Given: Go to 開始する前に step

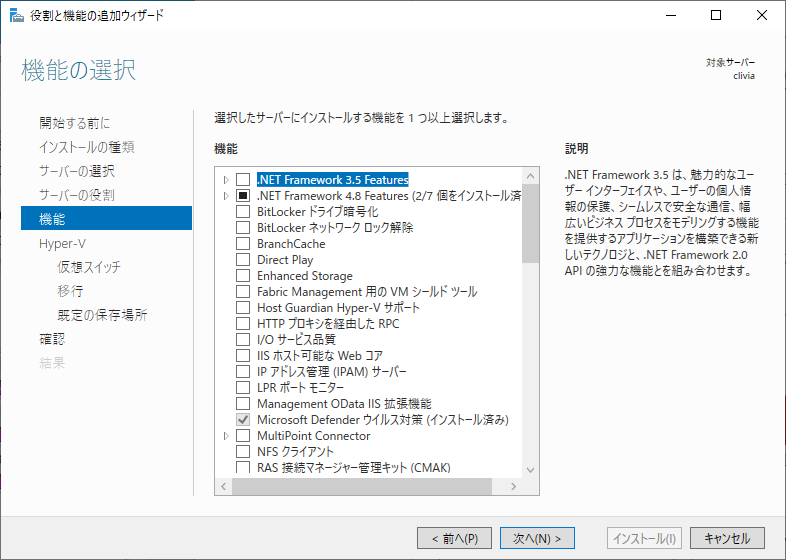Looking at the screenshot, I should [x=74, y=123].
